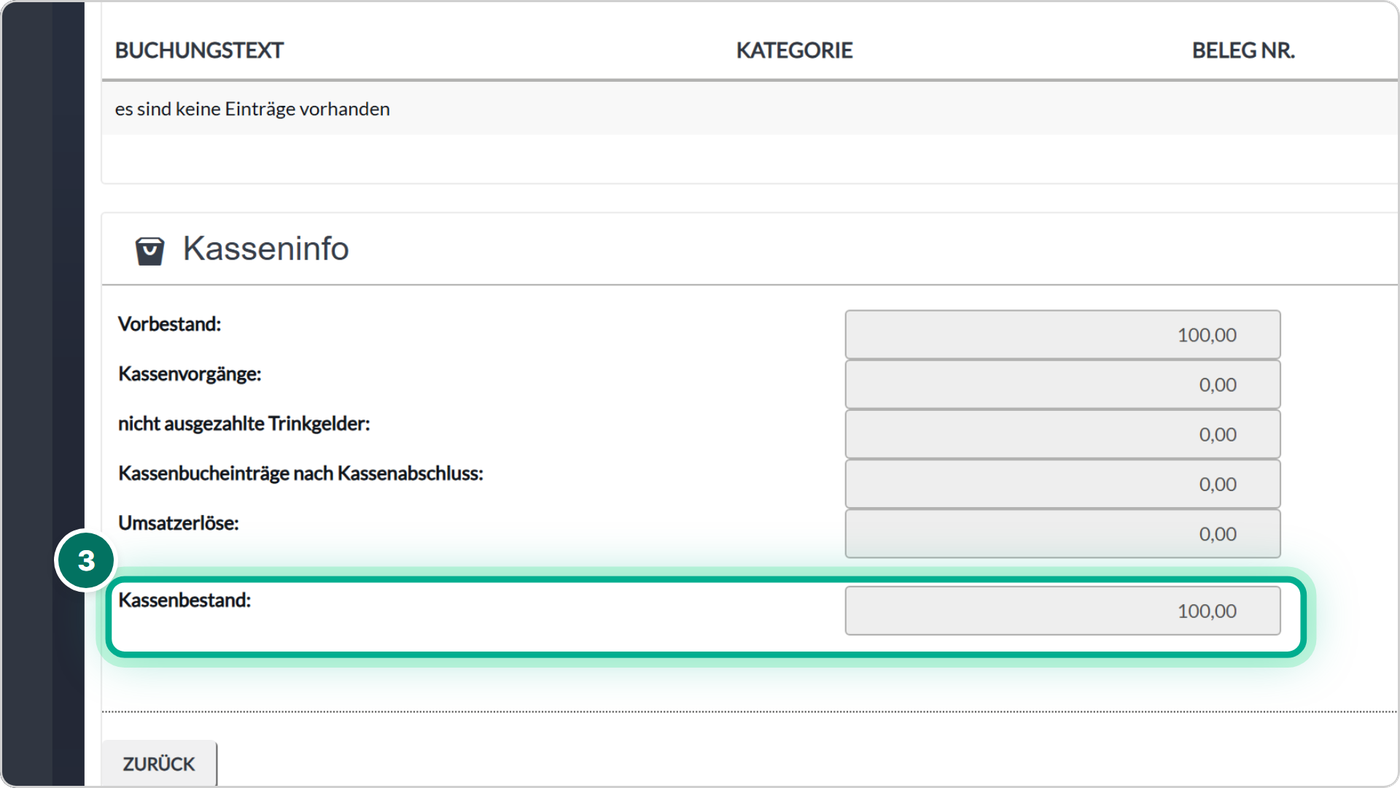Click the Kassenvorgänge label
Screen dimensions: 1400x788
tap(189, 374)
